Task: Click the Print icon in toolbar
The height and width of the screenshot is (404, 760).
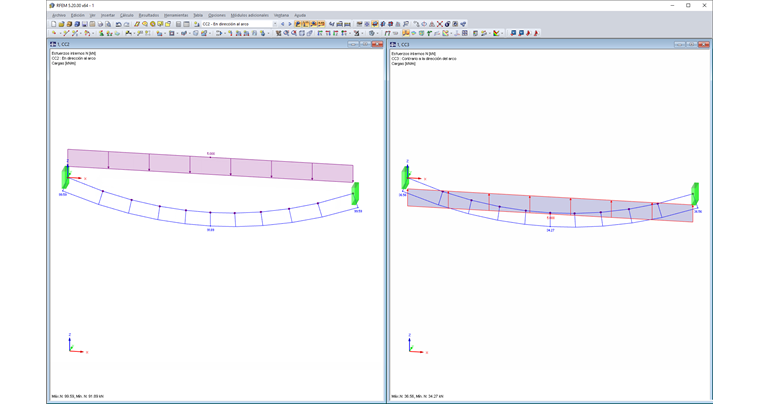Action: point(100,24)
